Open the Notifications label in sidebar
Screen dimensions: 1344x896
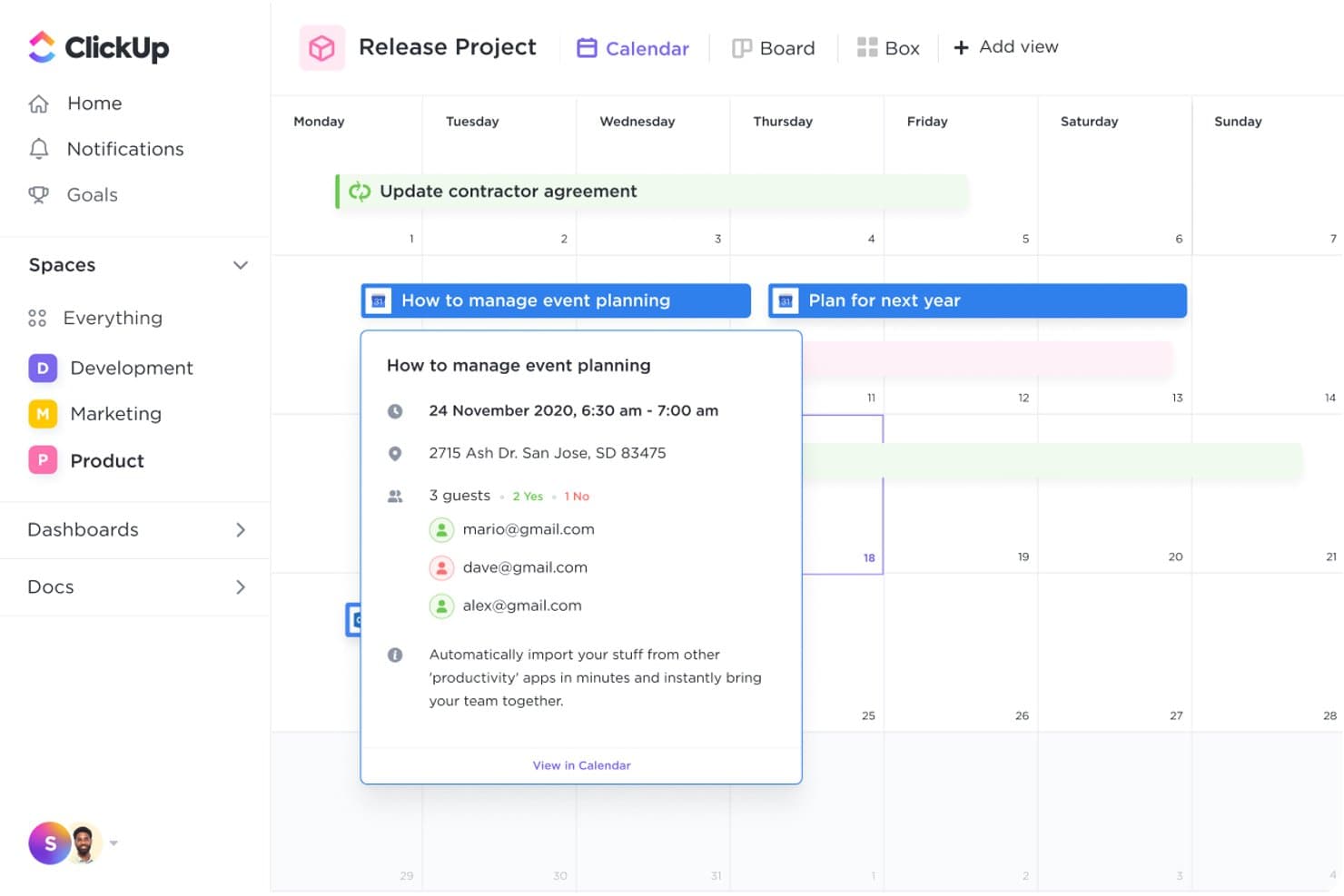click(125, 149)
